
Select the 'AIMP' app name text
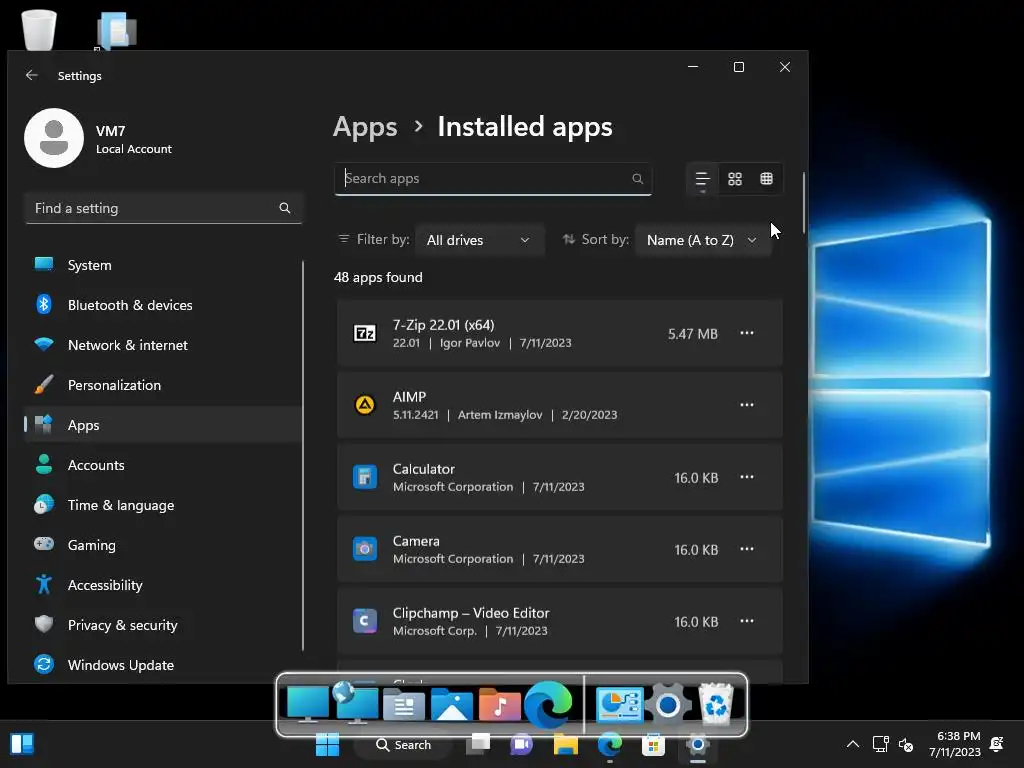409,397
